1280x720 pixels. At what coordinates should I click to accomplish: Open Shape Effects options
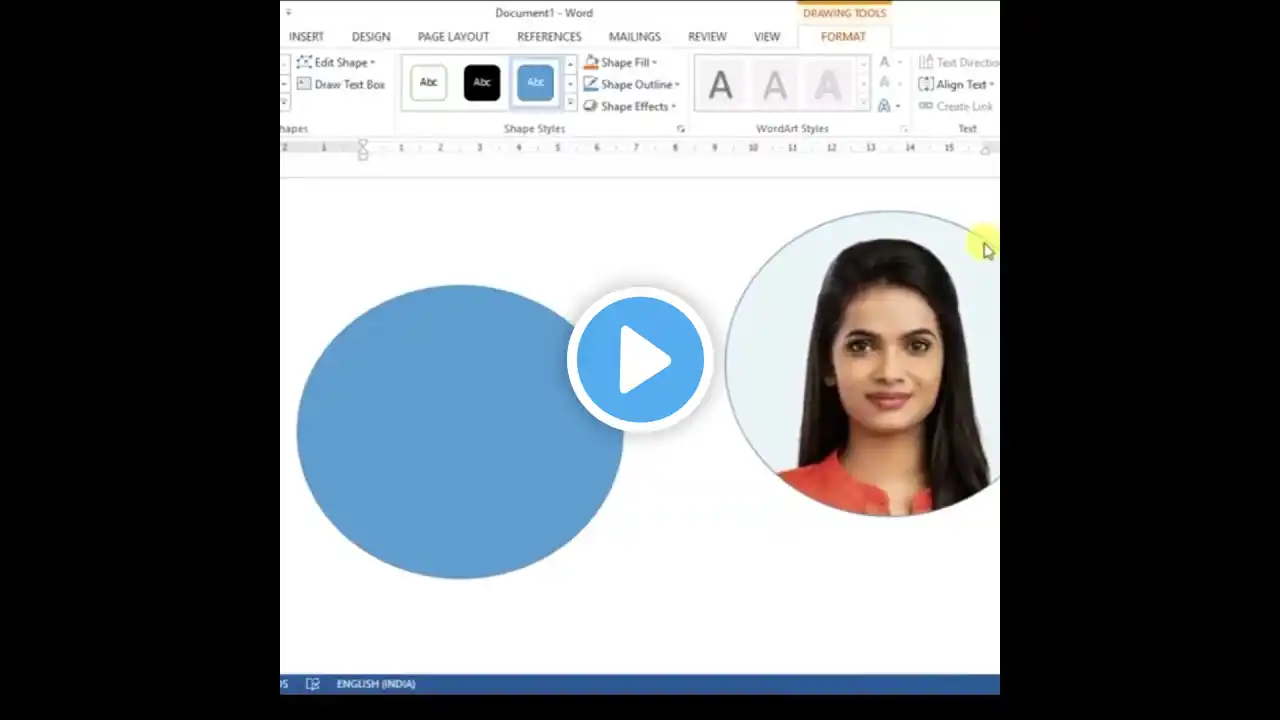[629, 106]
